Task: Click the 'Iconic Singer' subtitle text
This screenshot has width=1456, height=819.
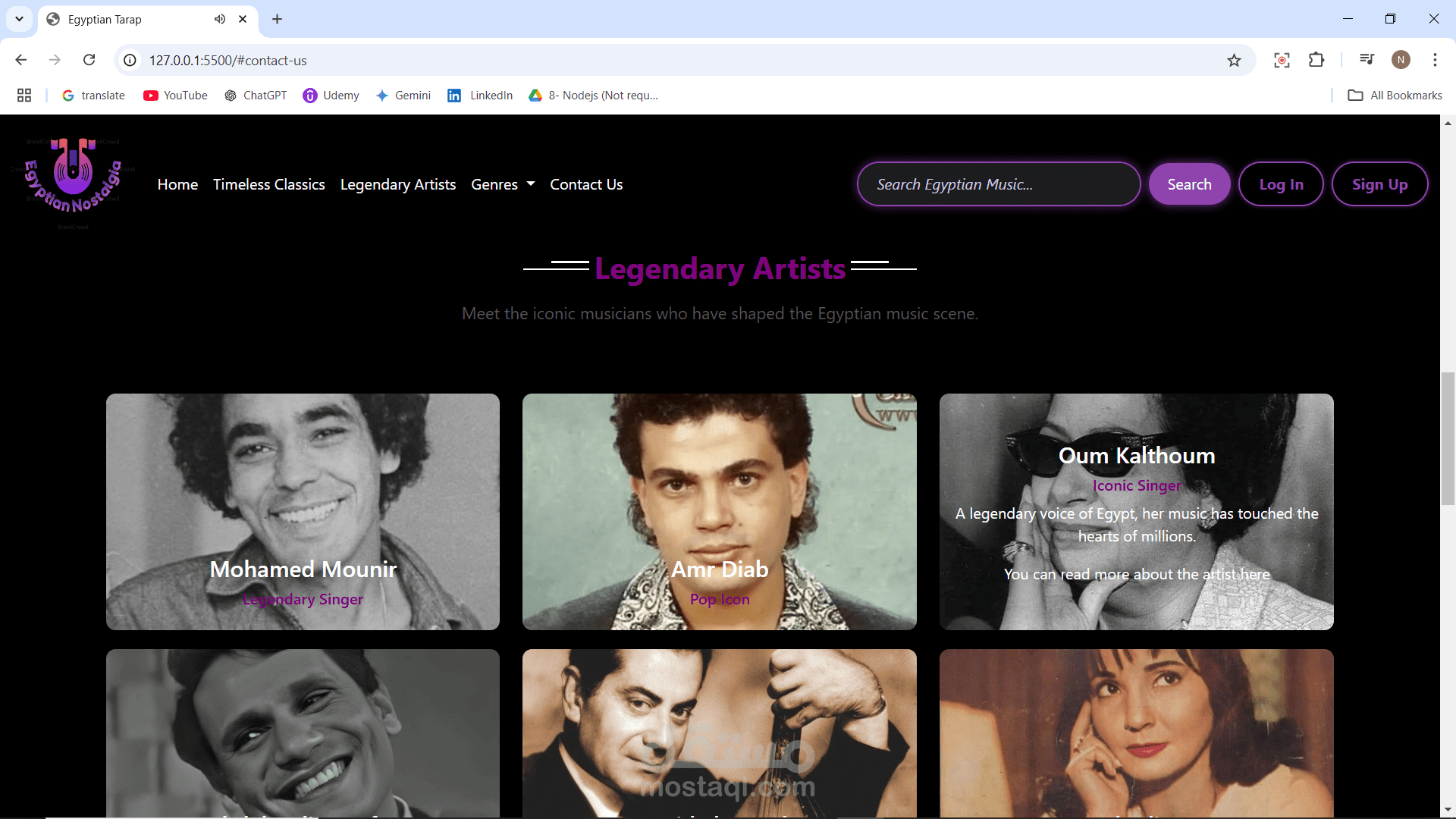Action: pyautogui.click(x=1136, y=485)
